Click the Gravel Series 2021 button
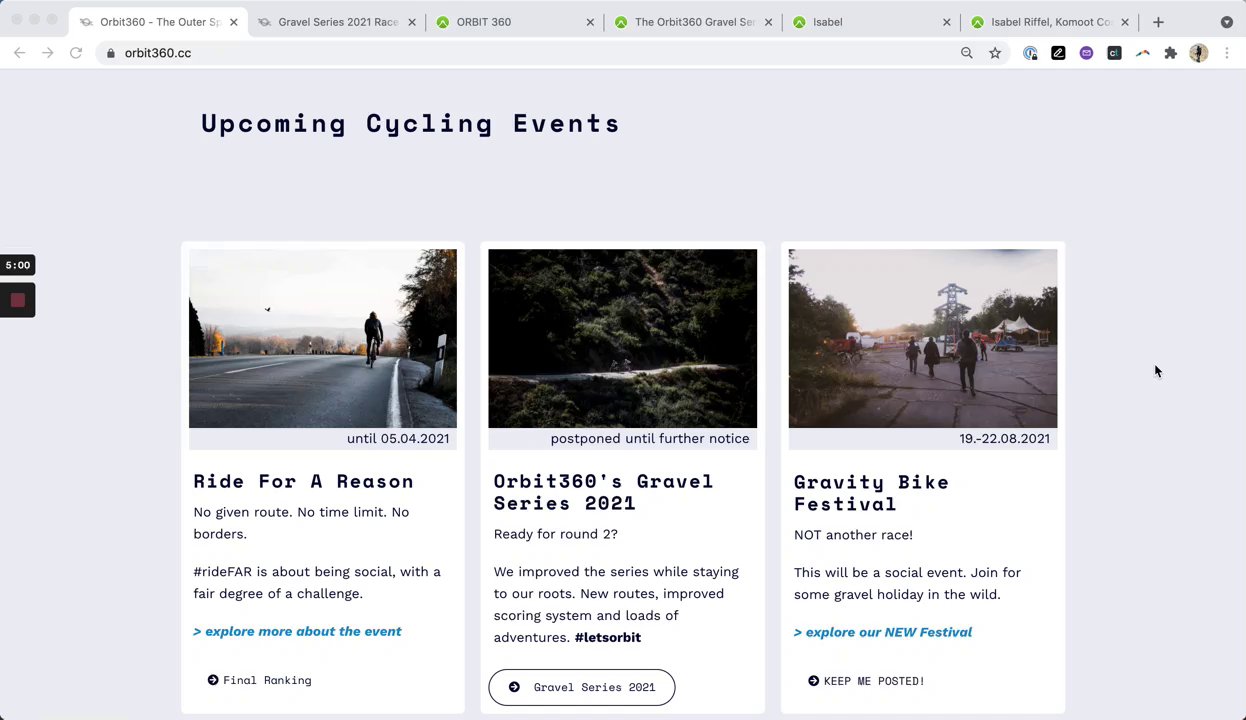 (x=582, y=687)
